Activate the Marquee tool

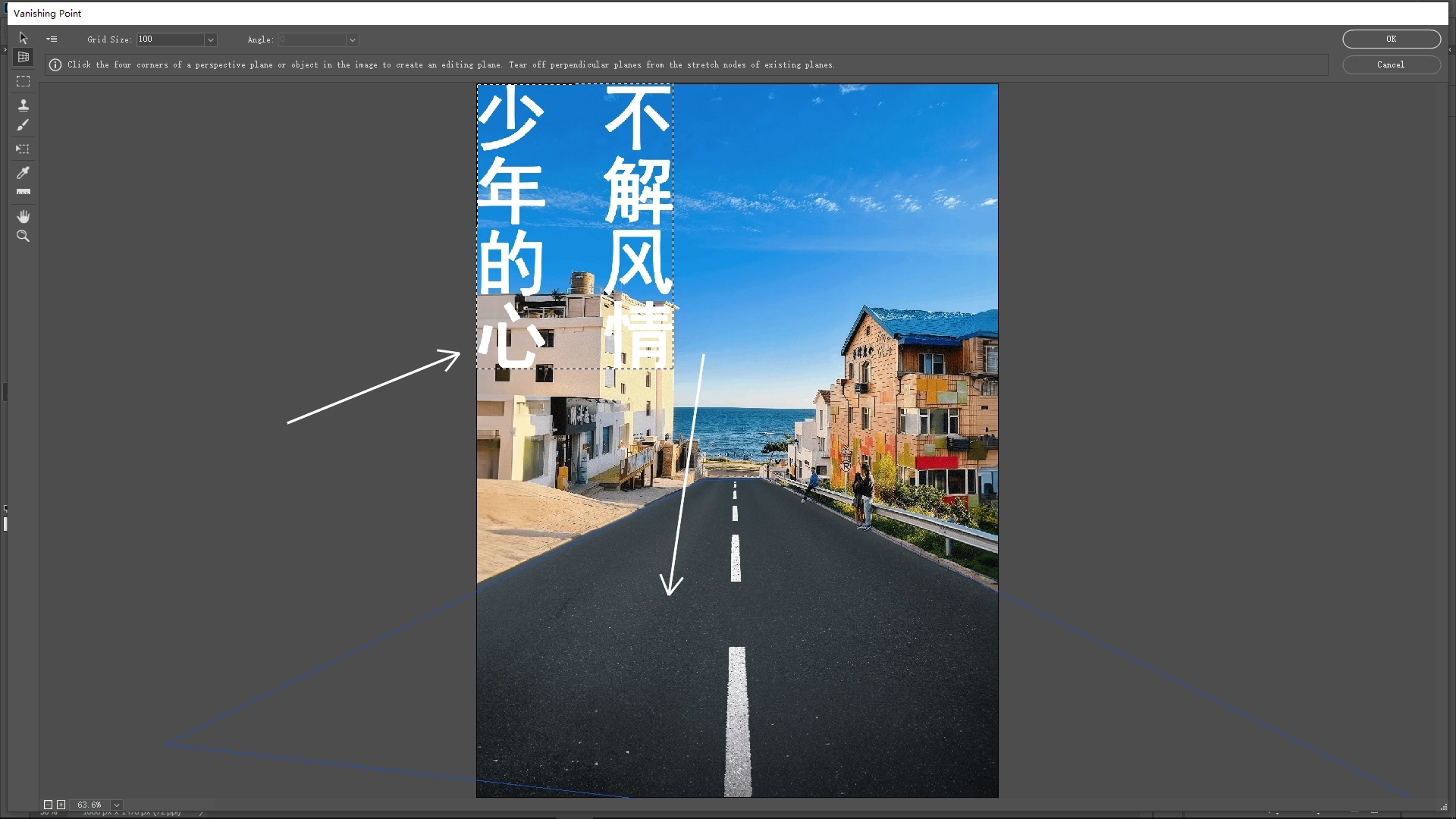pyautogui.click(x=23, y=81)
